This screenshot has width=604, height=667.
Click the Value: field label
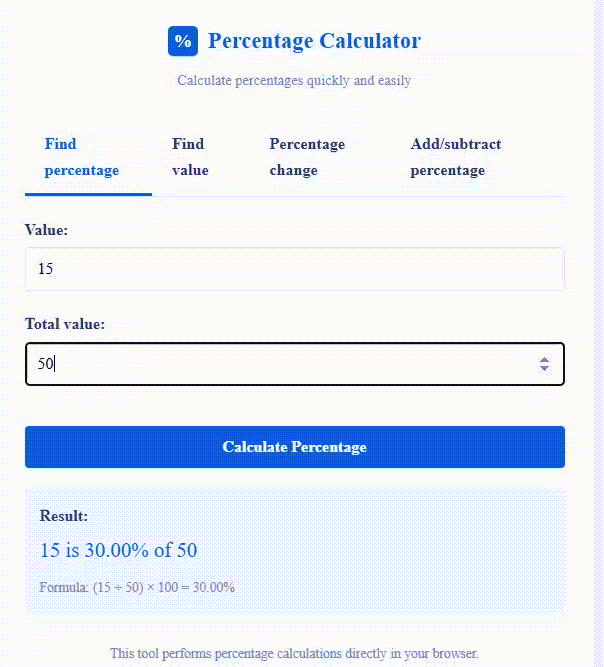point(46,230)
